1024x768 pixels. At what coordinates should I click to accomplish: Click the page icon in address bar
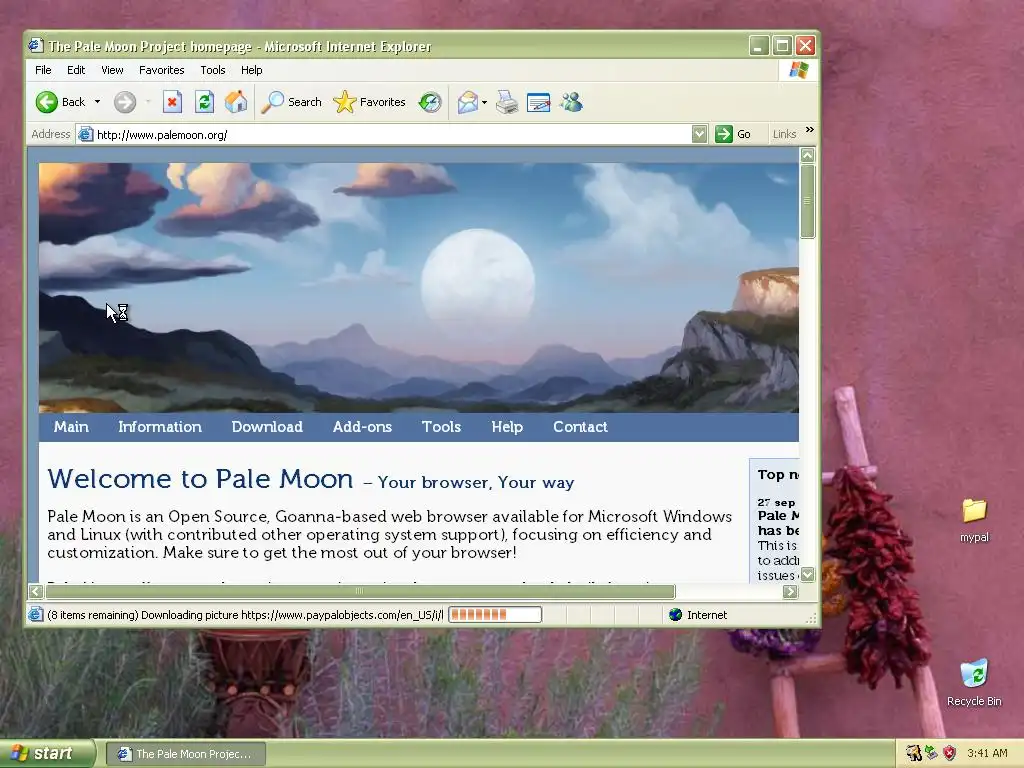86,135
